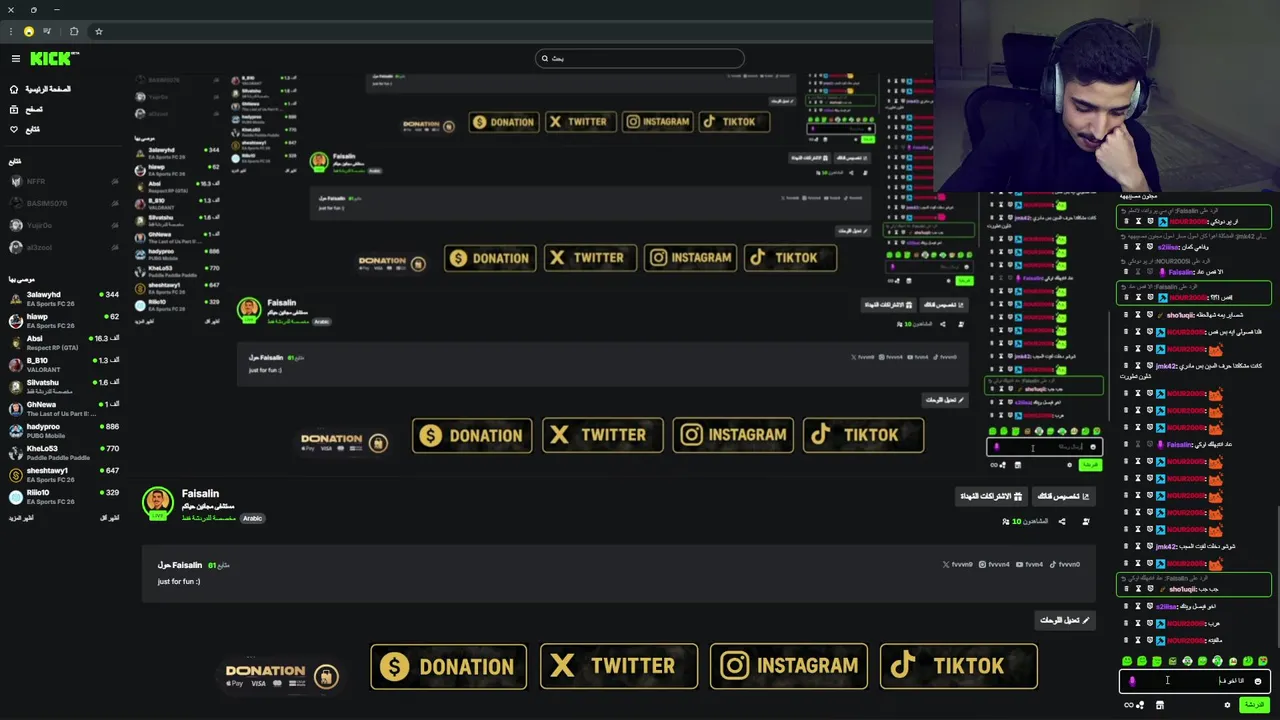
Task: Open GhNewa channel in the main sidebar
Action: pos(63,408)
